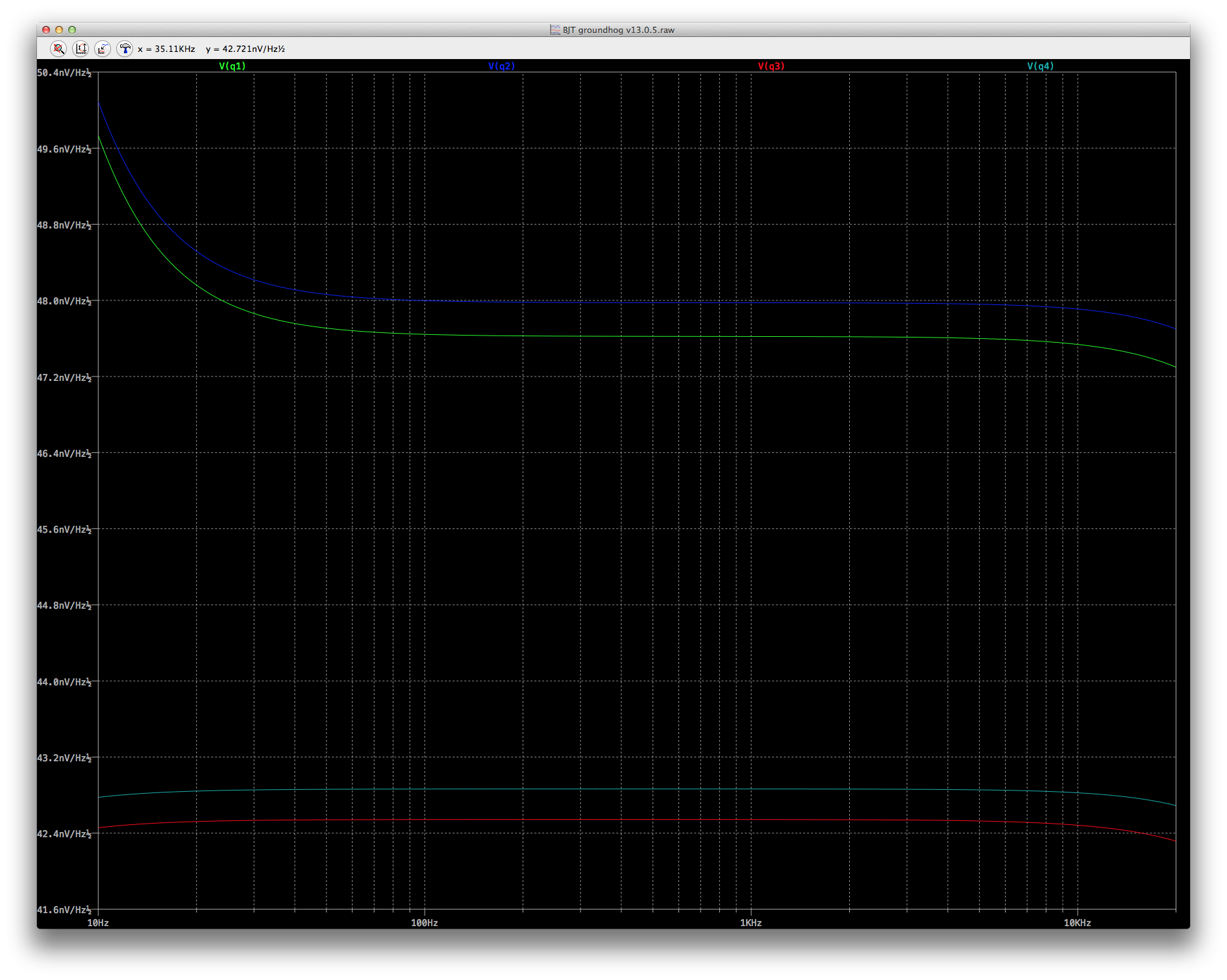Click the 10KHz X-axis label
The width and height of the screenshot is (1227, 980).
coord(1078,923)
